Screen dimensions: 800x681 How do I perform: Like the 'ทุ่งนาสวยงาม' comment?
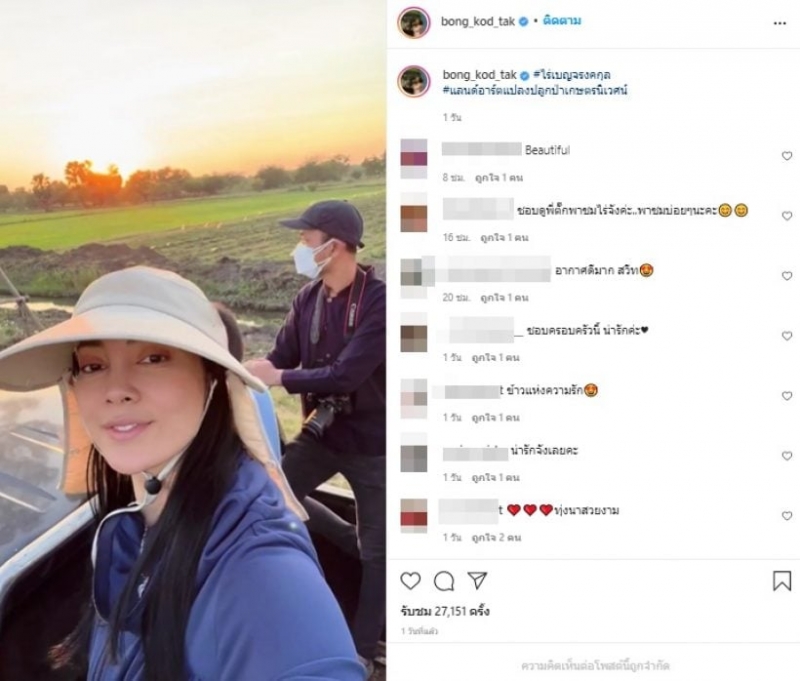pyautogui.click(x=787, y=516)
